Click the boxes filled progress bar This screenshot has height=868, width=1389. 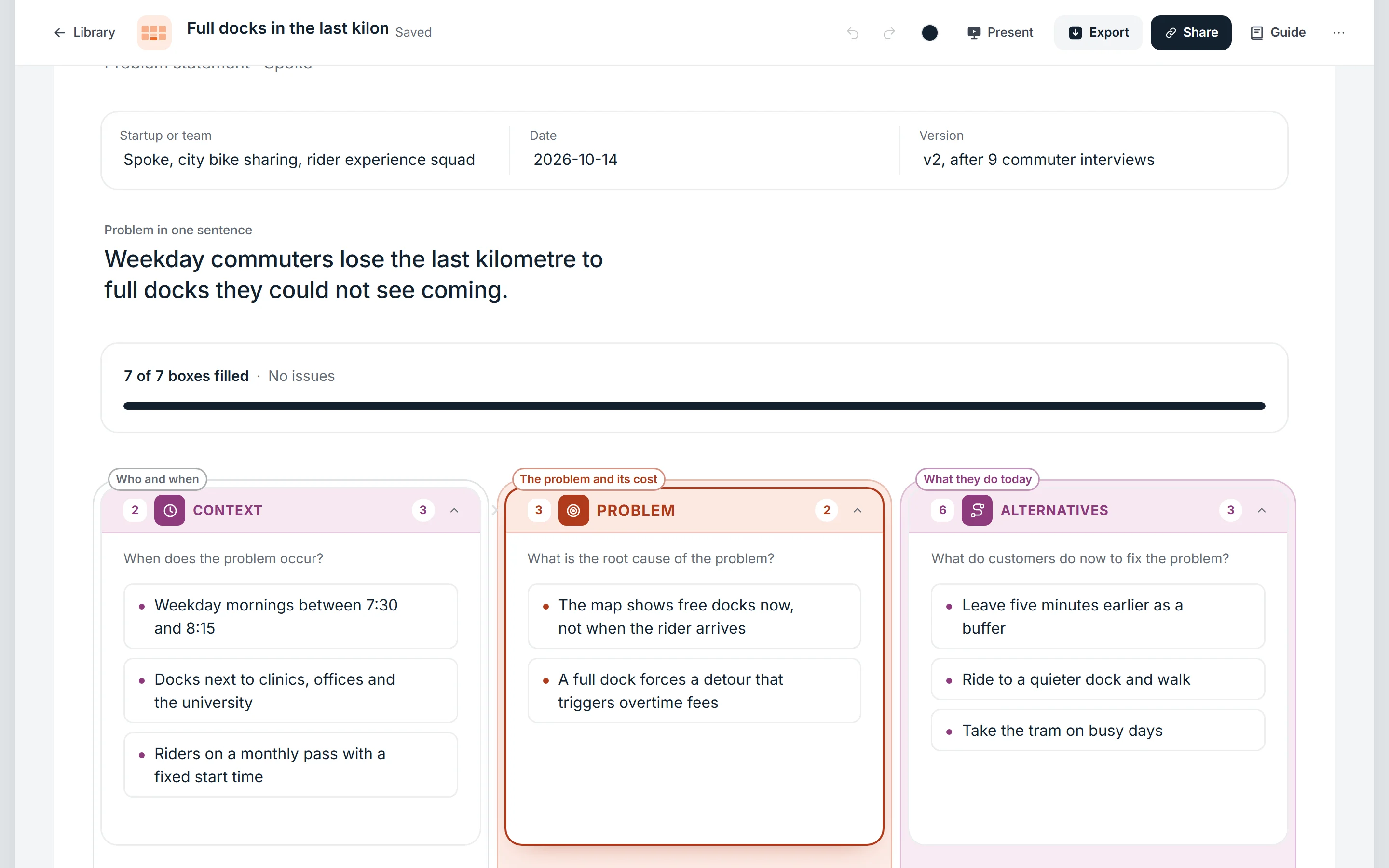click(694, 406)
